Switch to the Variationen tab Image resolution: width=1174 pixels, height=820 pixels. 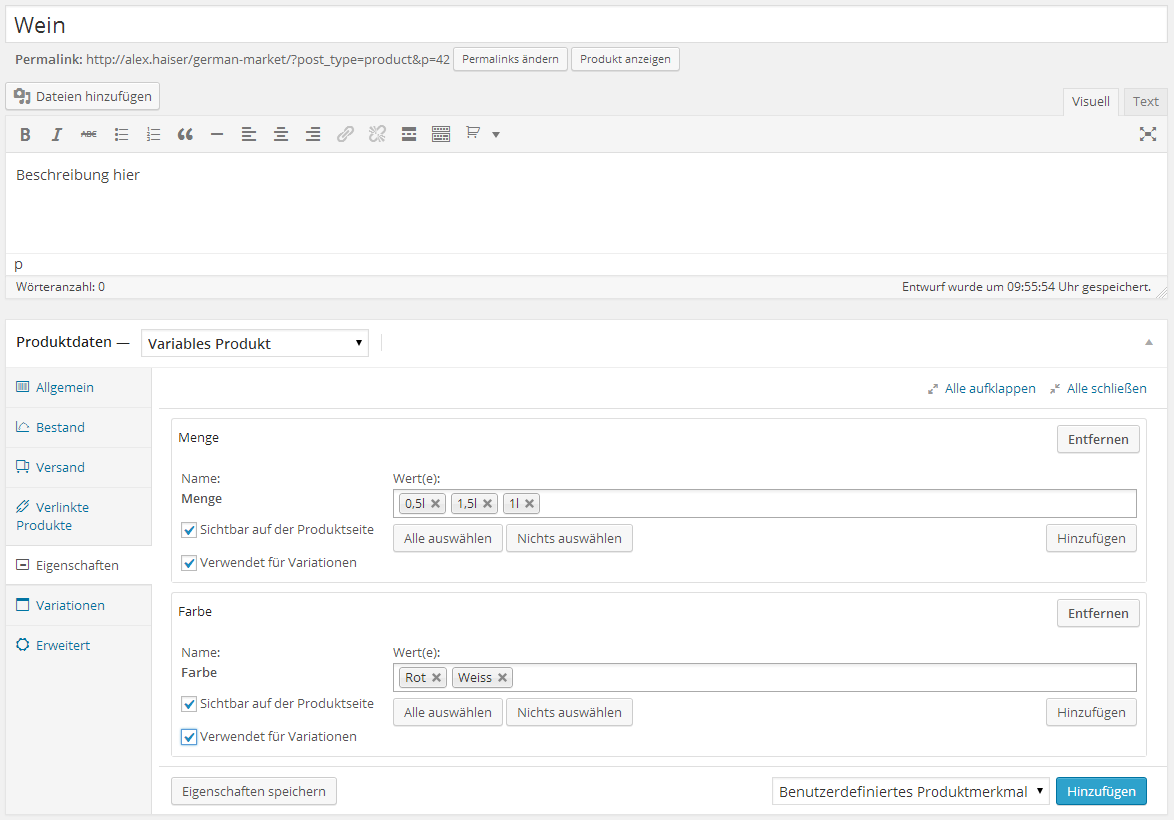point(70,605)
